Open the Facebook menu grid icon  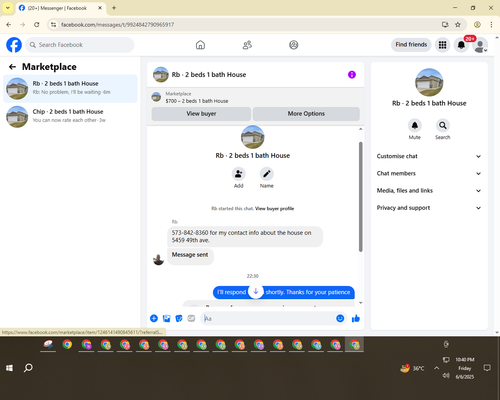click(x=442, y=45)
